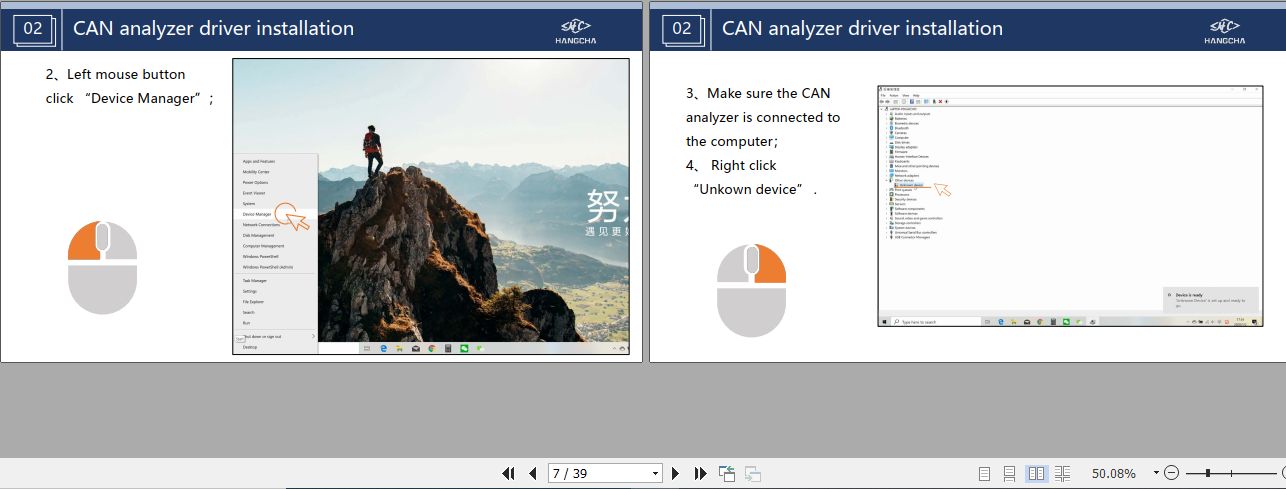
Task: Switch to two-page continuous layout
Action: [1062, 473]
